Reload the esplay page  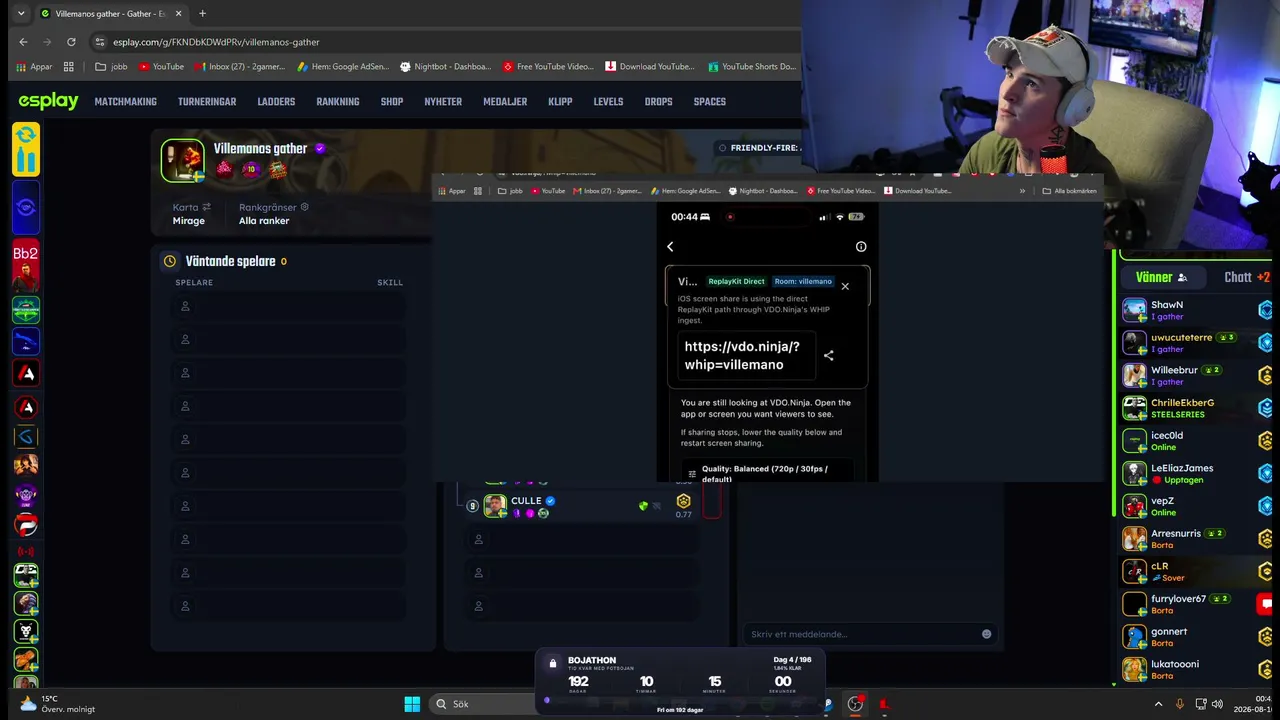tap(71, 42)
